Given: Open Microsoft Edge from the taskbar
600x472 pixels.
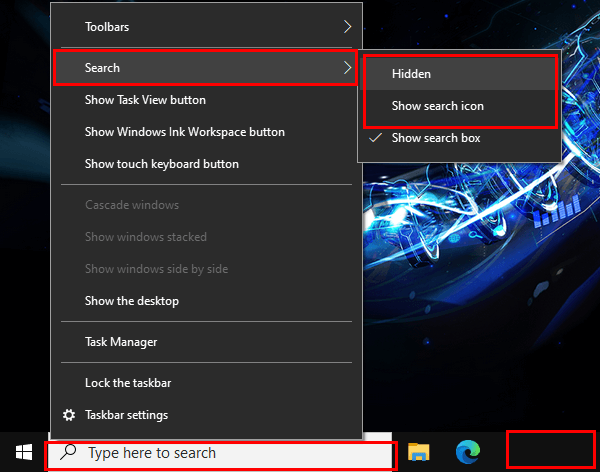Looking at the screenshot, I should point(466,453).
